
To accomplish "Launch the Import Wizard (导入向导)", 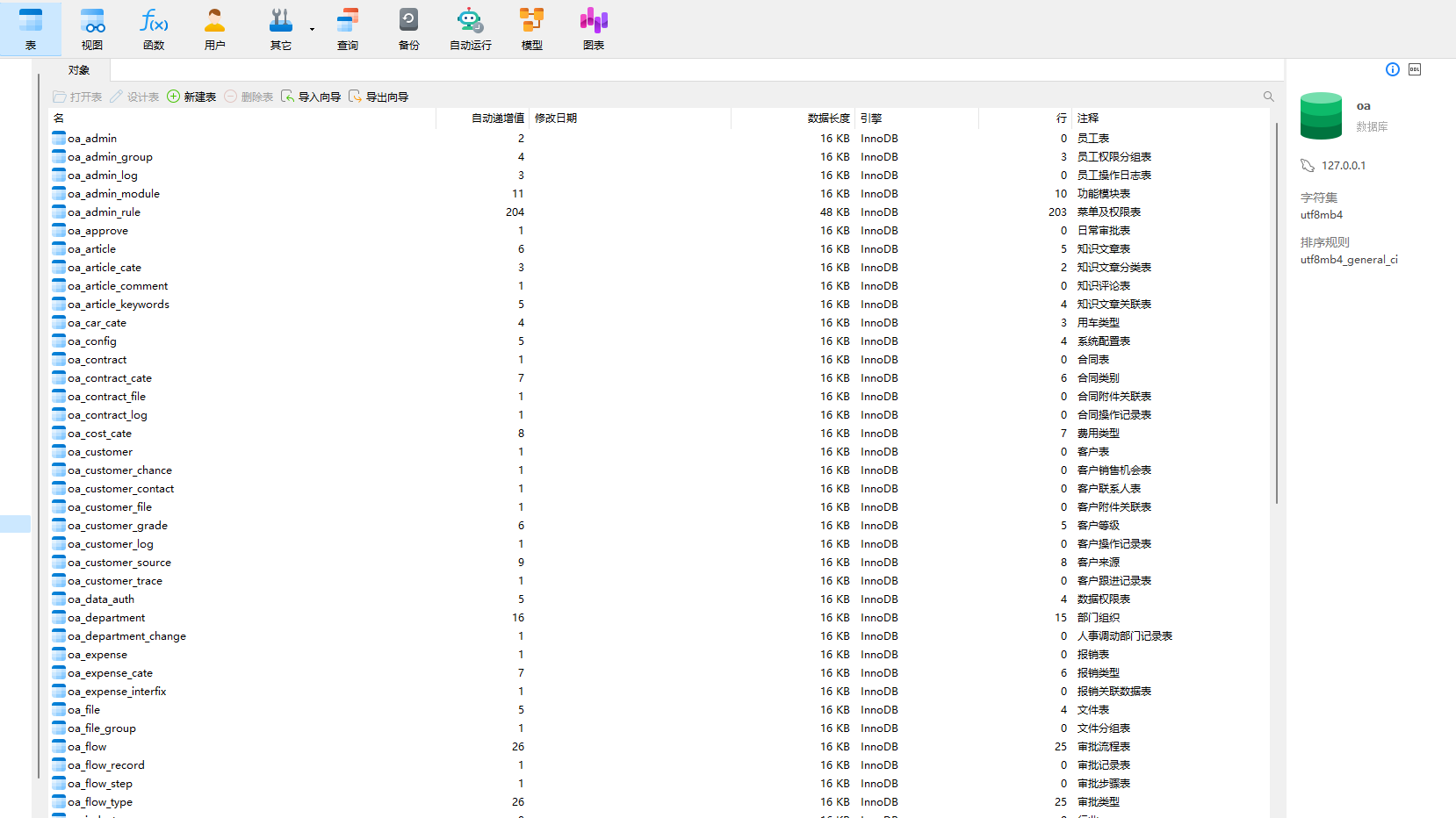I will click(311, 97).
